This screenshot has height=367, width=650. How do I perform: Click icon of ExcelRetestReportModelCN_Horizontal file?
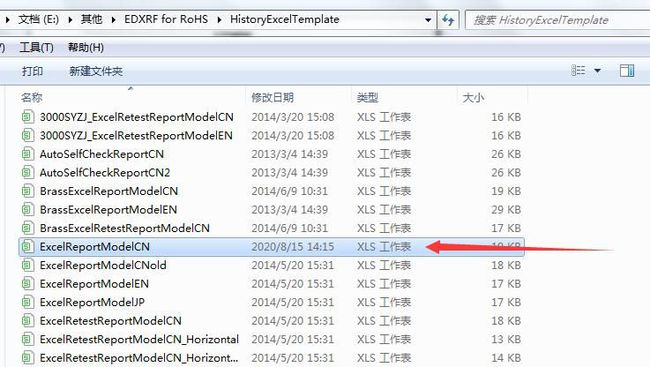point(27,339)
